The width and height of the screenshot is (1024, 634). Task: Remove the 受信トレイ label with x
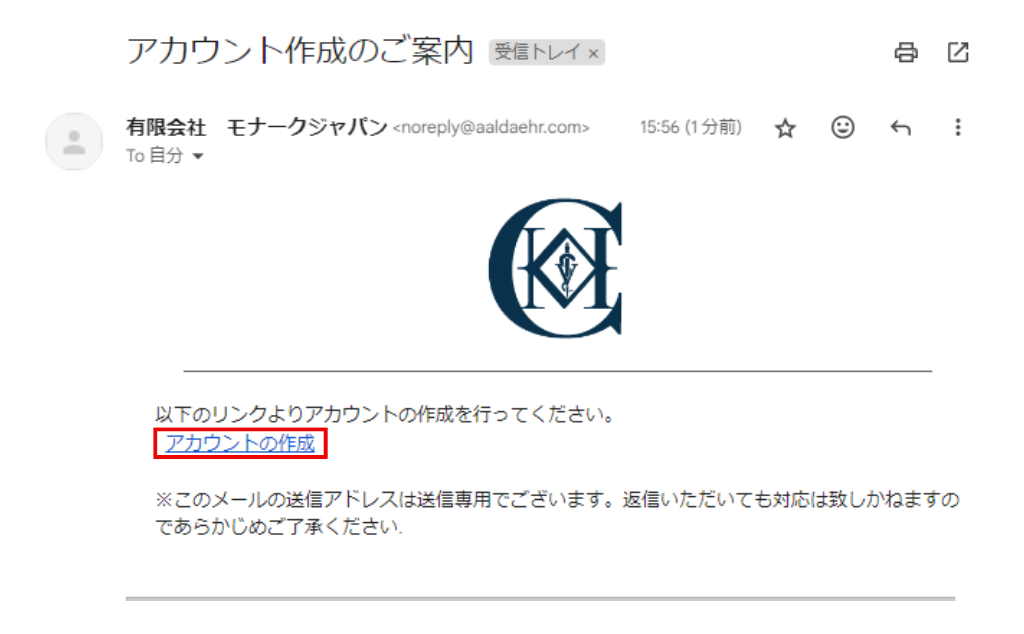[593, 54]
